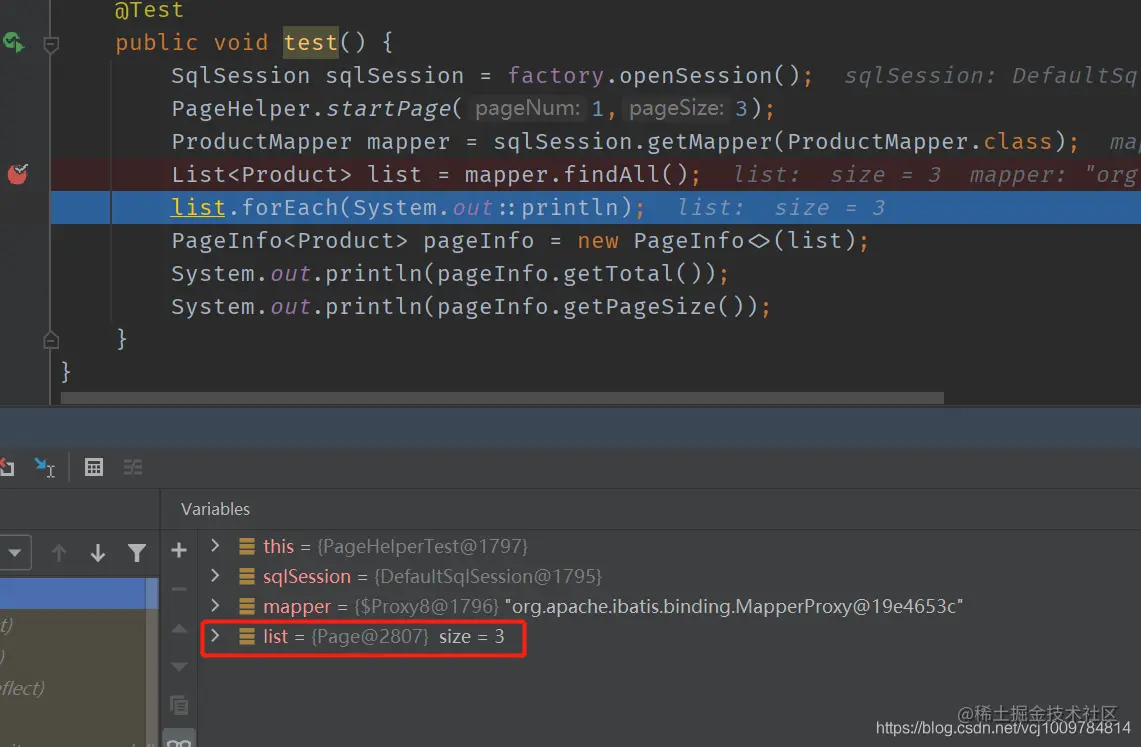This screenshot has width=1141, height=747.
Task: Click the horizontal editor scrollbar
Action: [502, 398]
